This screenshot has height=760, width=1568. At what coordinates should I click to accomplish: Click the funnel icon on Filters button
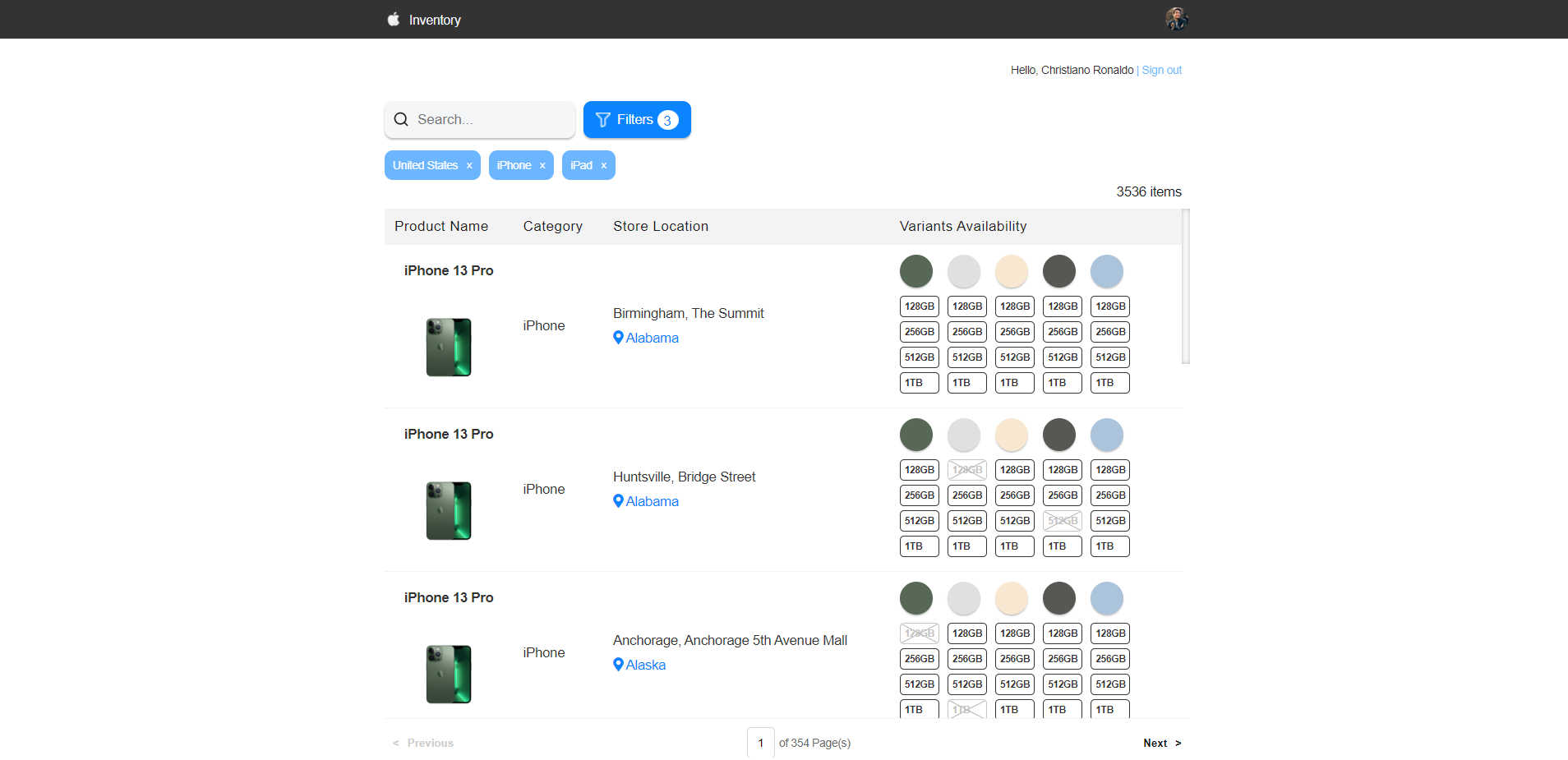(603, 120)
